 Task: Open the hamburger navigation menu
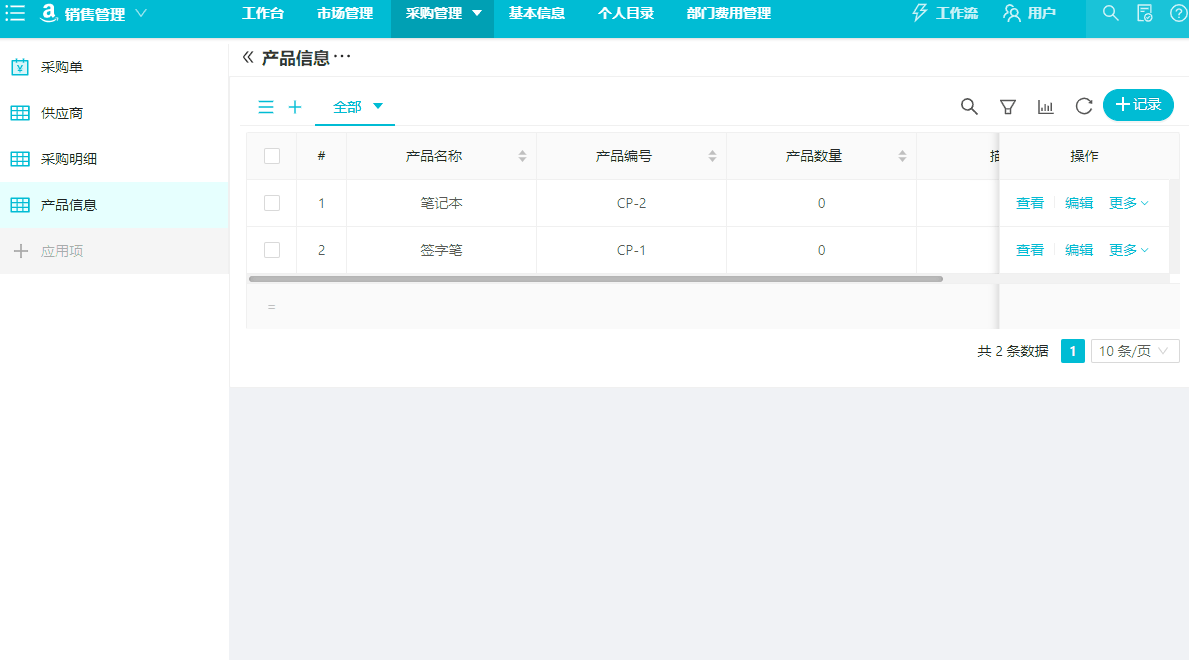pos(14,13)
